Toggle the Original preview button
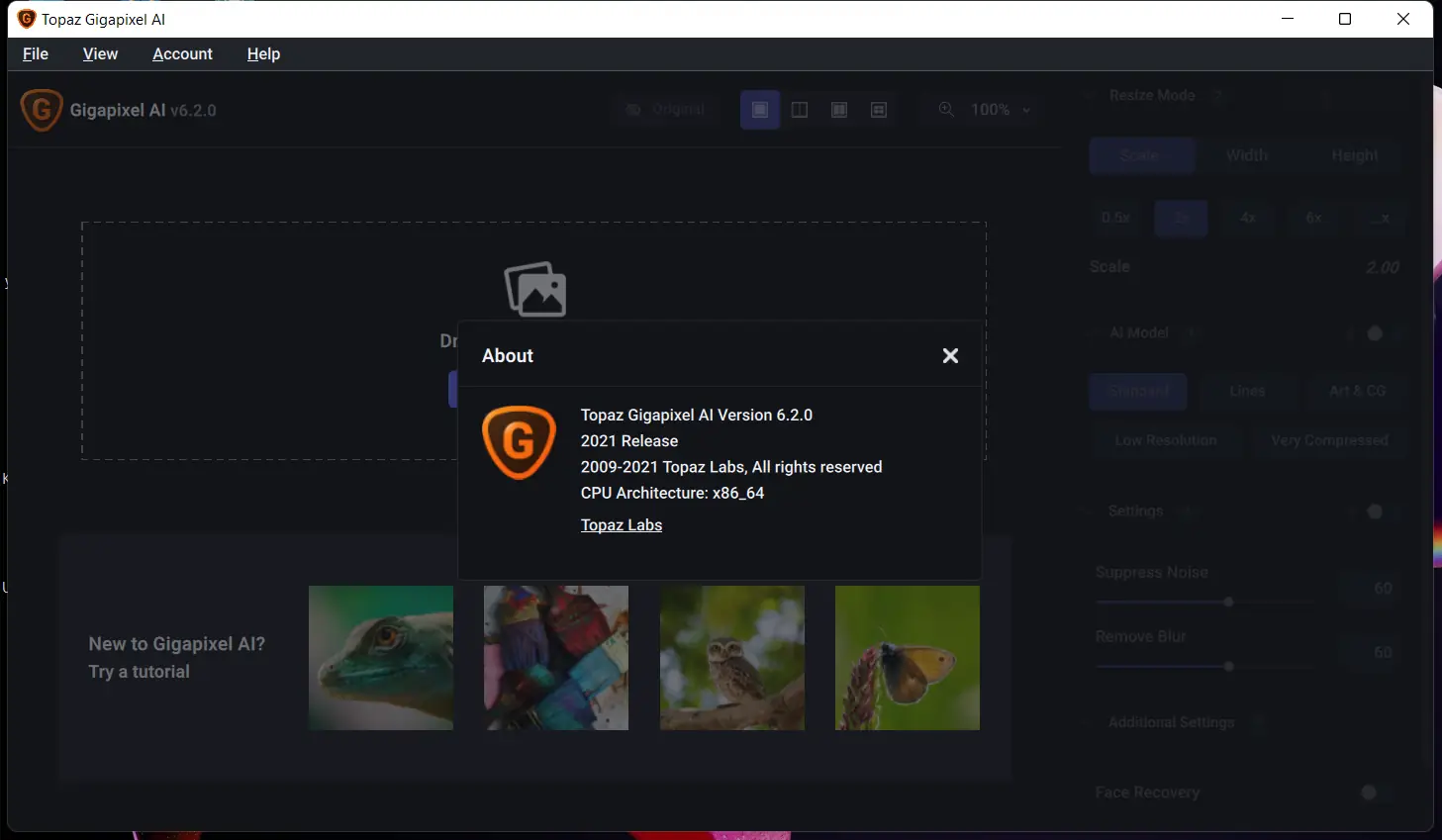Image resolution: width=1442 pixels, height=840 pixels. pos(667,110)
